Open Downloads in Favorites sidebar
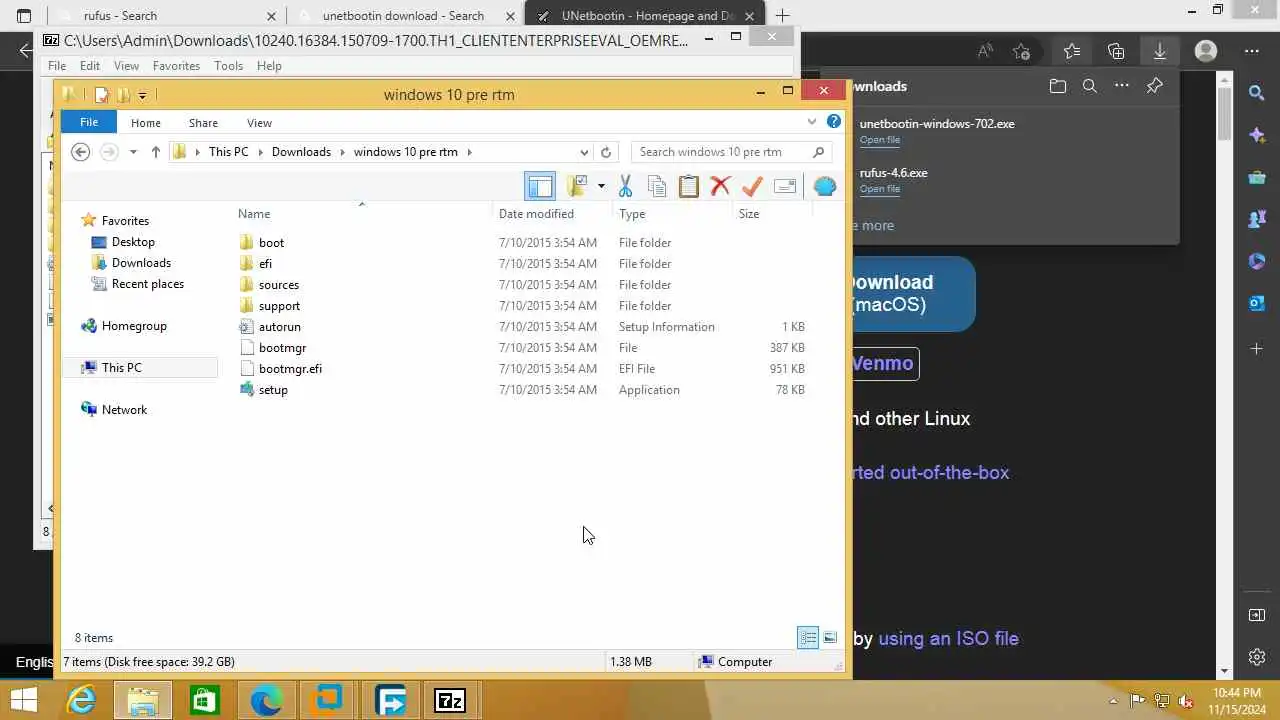Viewport: 1280px width, 720px height. point(141,263)
